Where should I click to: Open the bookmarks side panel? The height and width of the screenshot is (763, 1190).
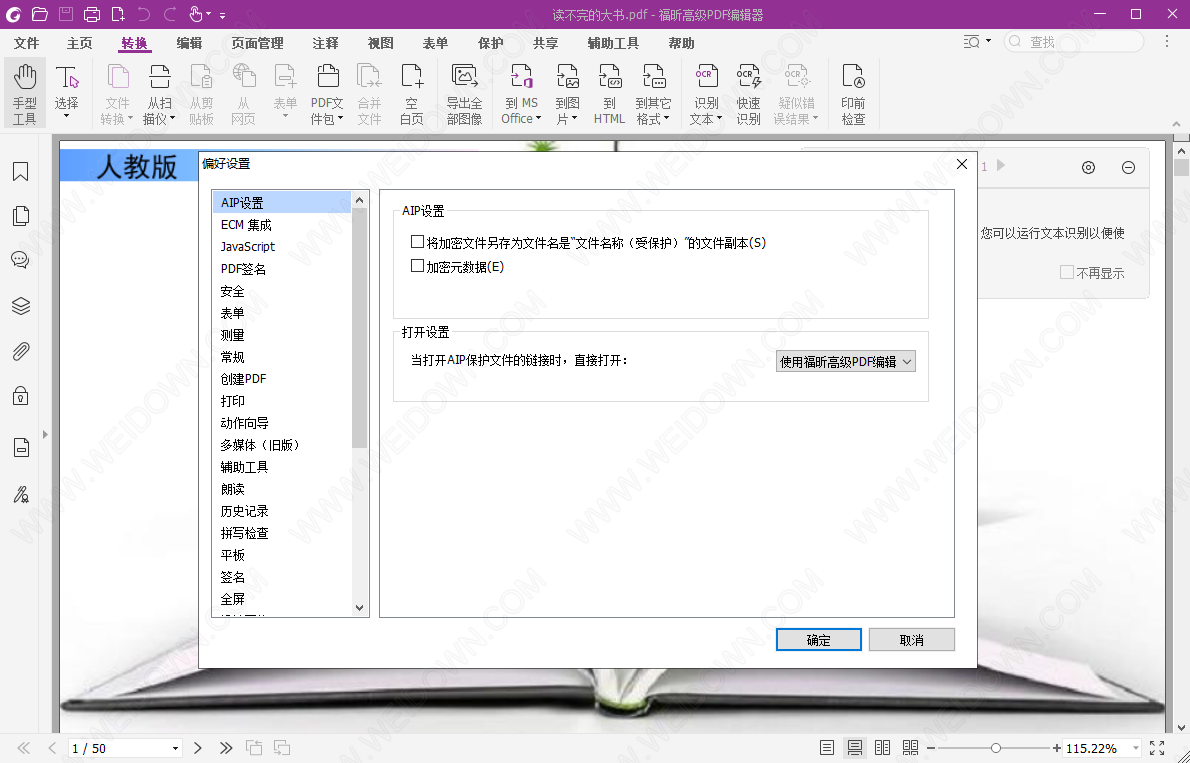point(20,172)
